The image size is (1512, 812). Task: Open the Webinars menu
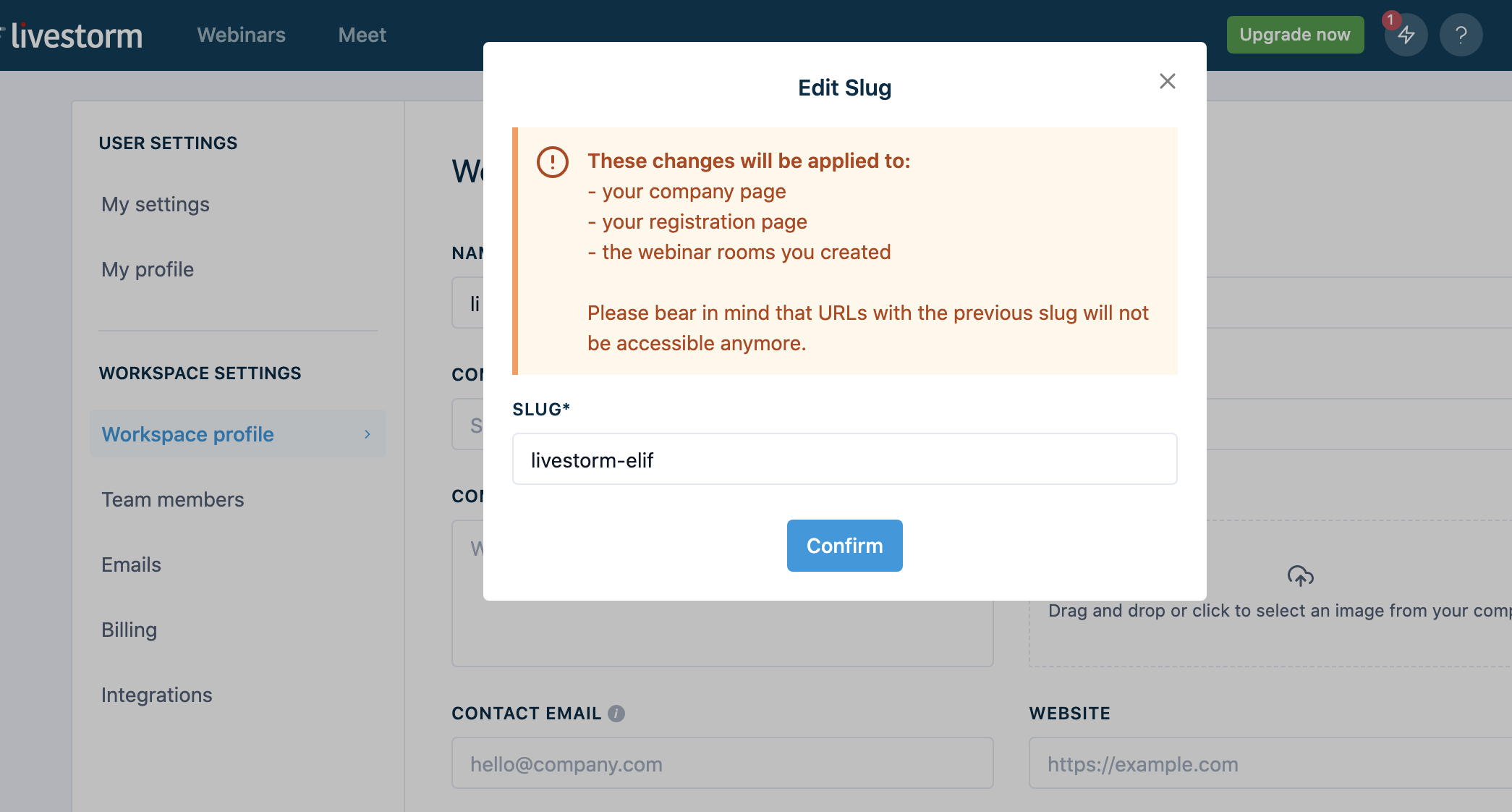pyautogui.click(x=241, y=35)
